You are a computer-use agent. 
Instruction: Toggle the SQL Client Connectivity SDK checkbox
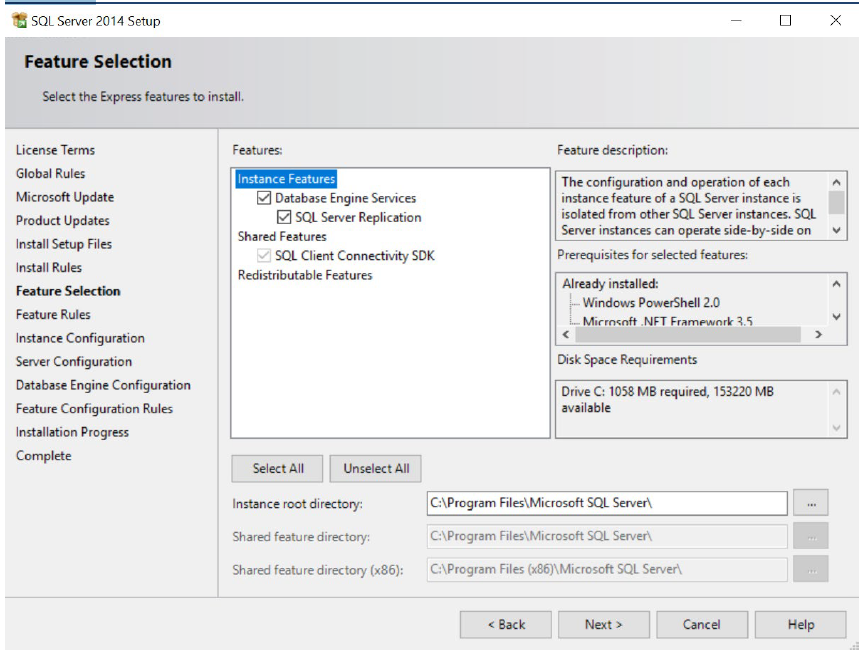pyautogui.click(x=264, y=252)
